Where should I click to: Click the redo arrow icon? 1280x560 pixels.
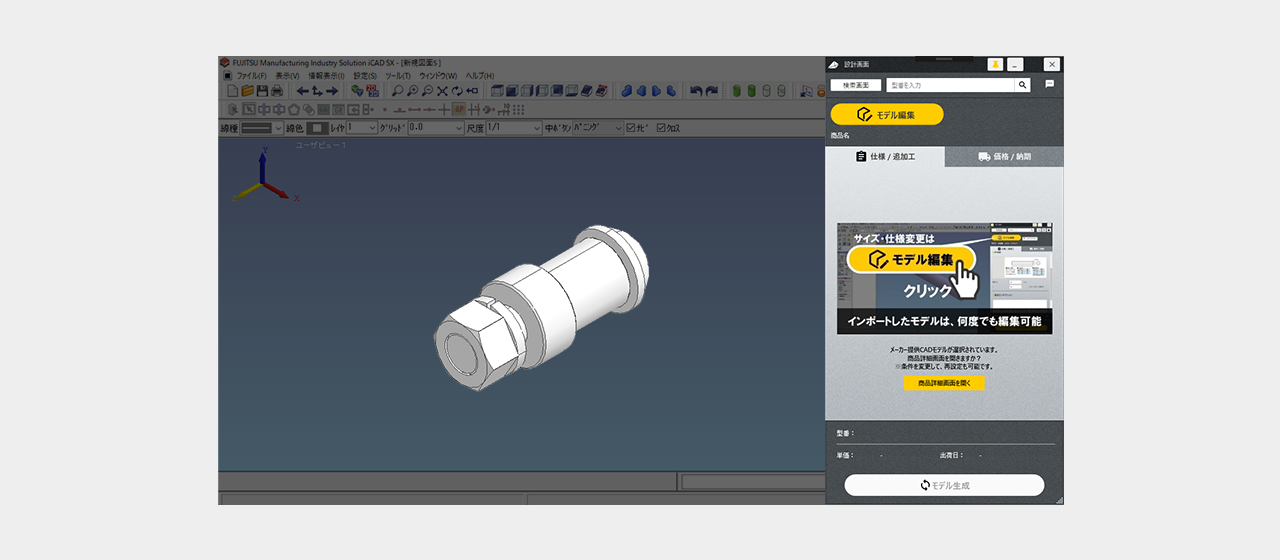[711, 91]
